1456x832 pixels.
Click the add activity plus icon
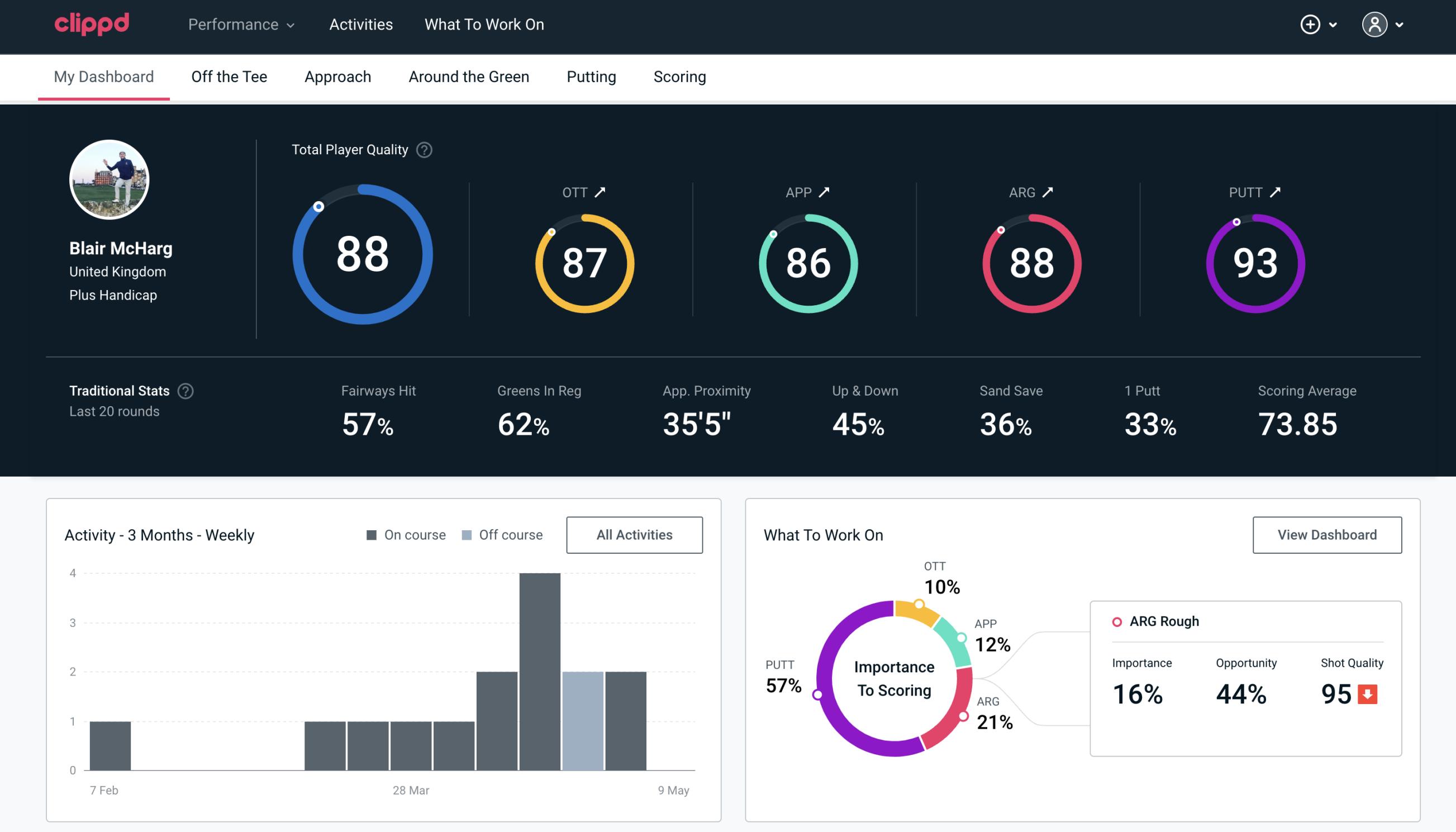coord(1310,25)
